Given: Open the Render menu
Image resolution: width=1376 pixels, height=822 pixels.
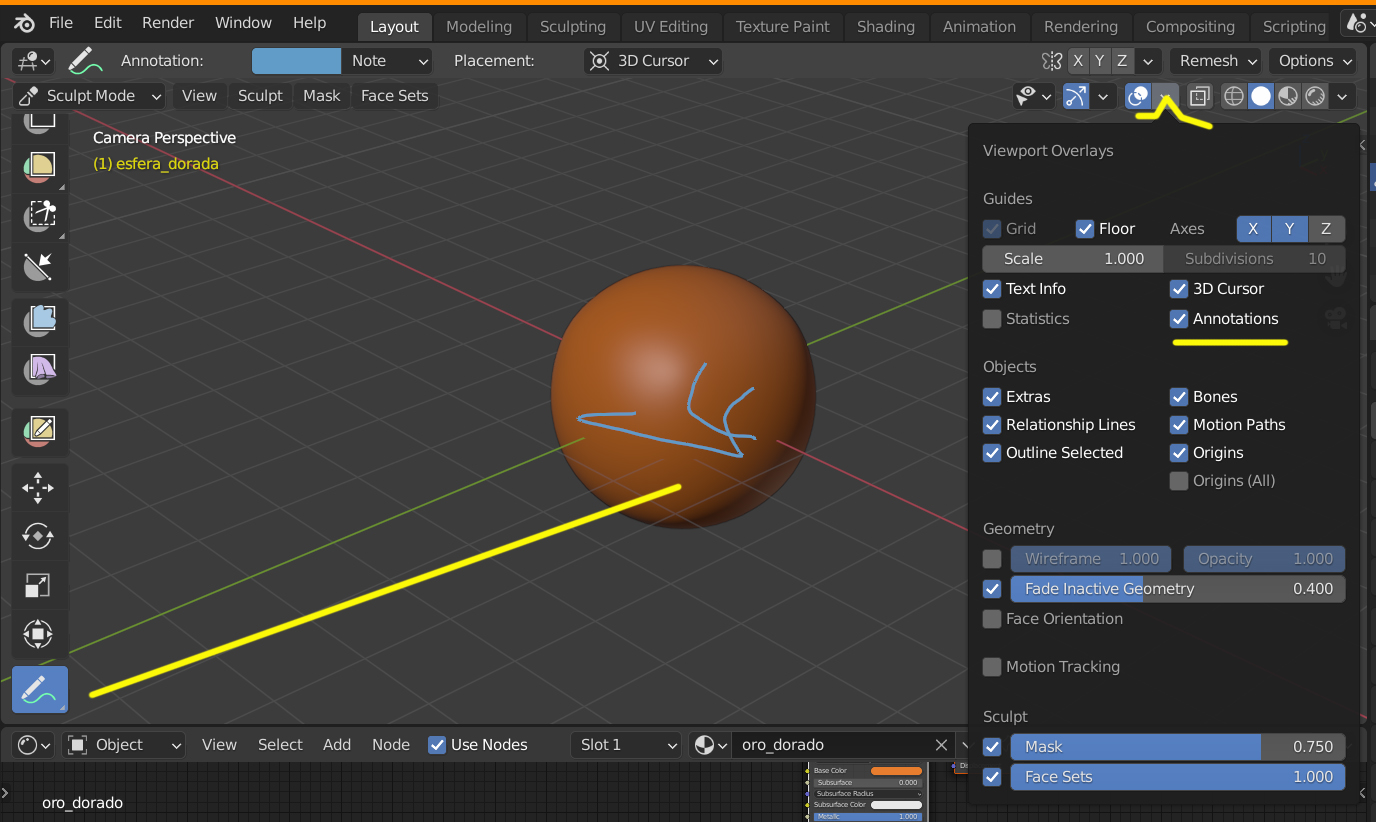Looking at the screenshot, I should (x=168, y=23).
